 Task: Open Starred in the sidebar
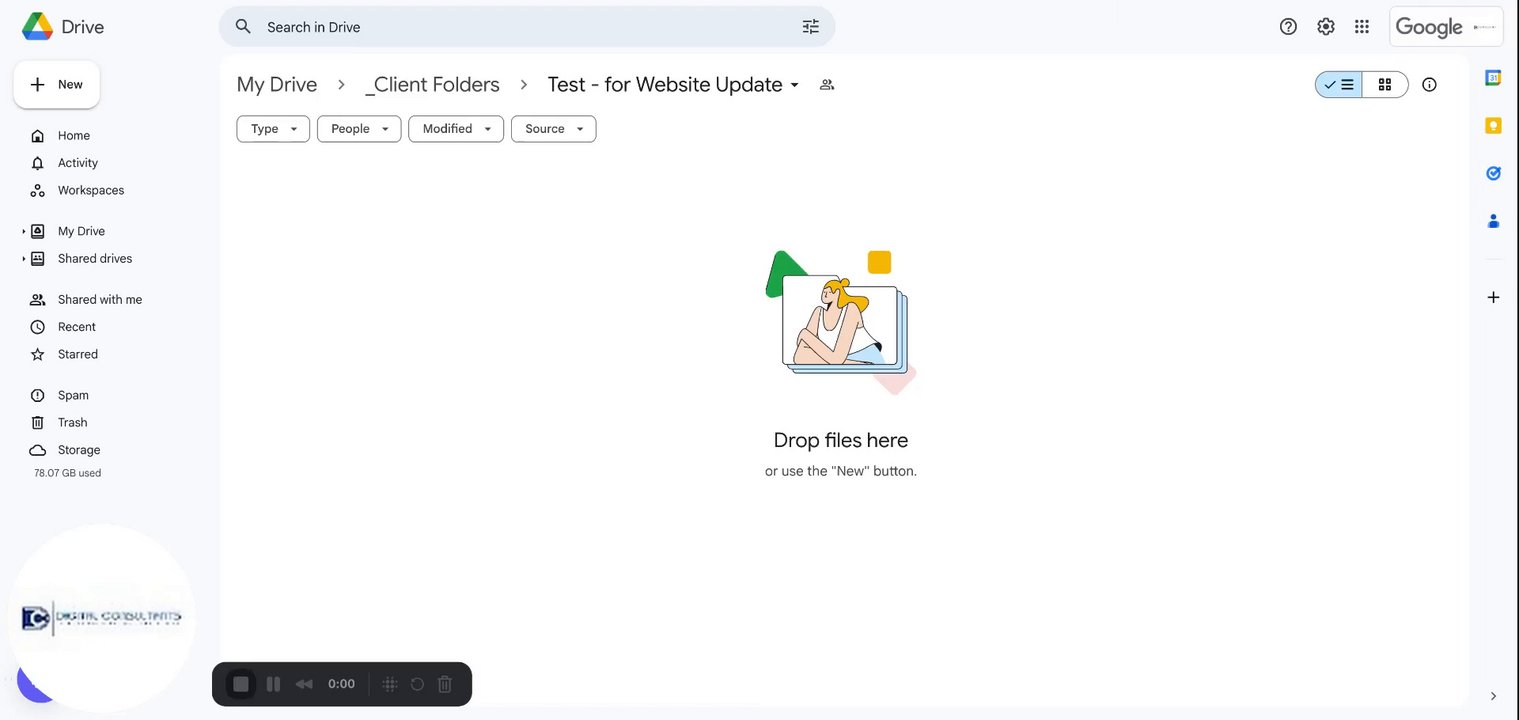coord(77,354)
